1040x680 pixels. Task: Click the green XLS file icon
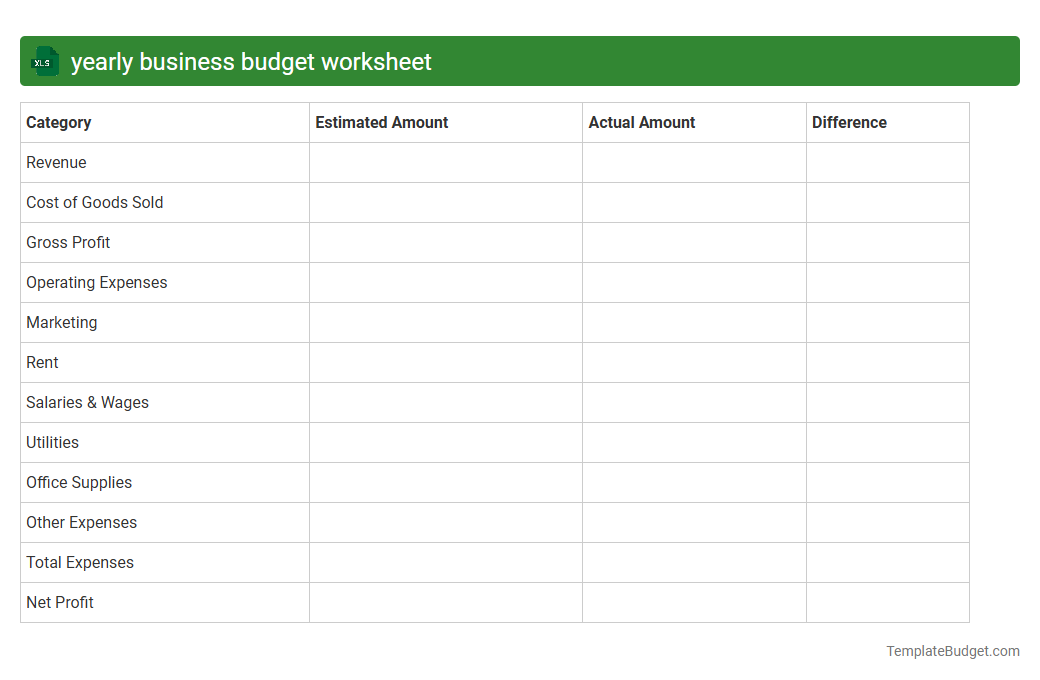point(44,61)
